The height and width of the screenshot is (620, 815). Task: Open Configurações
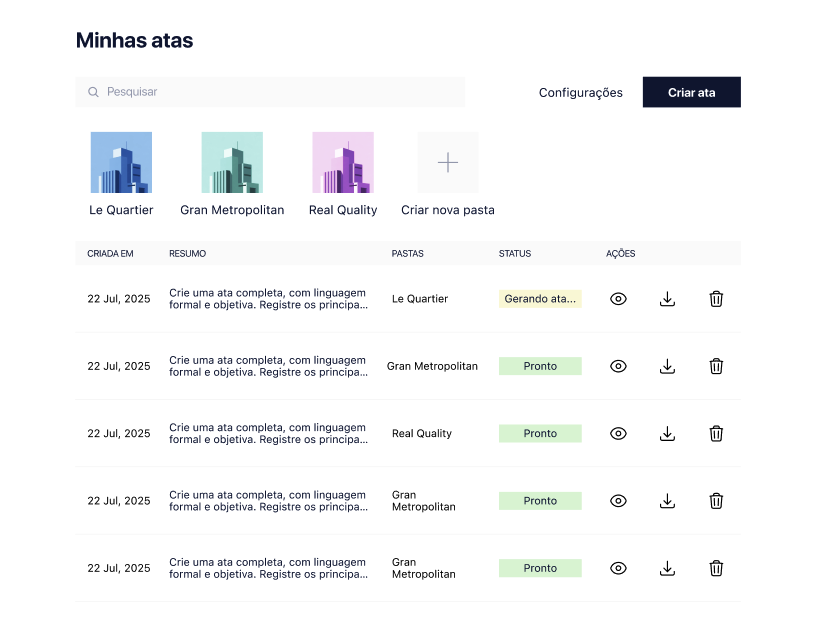[581, 93]
